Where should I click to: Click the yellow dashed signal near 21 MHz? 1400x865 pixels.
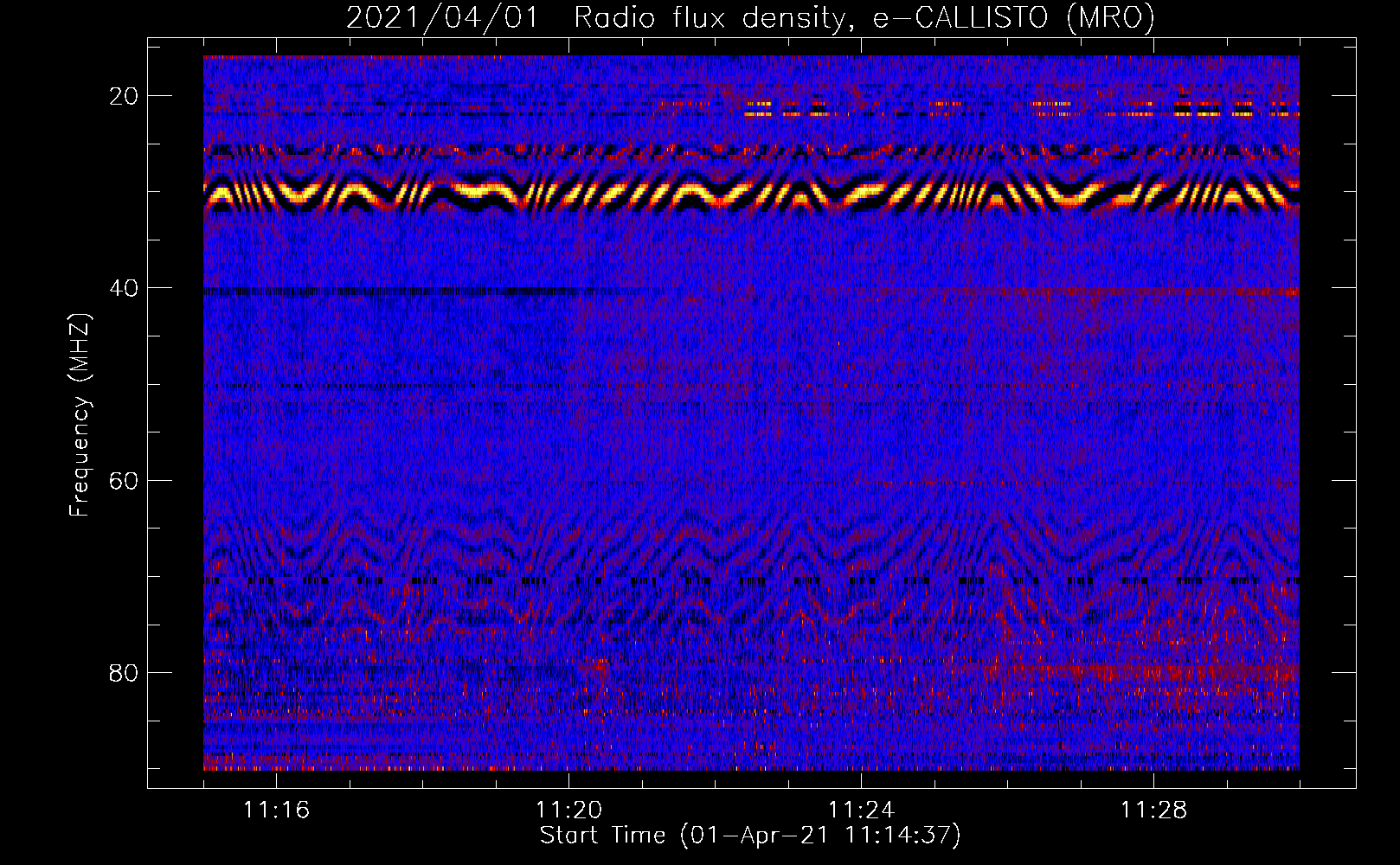pos(1021,109)
